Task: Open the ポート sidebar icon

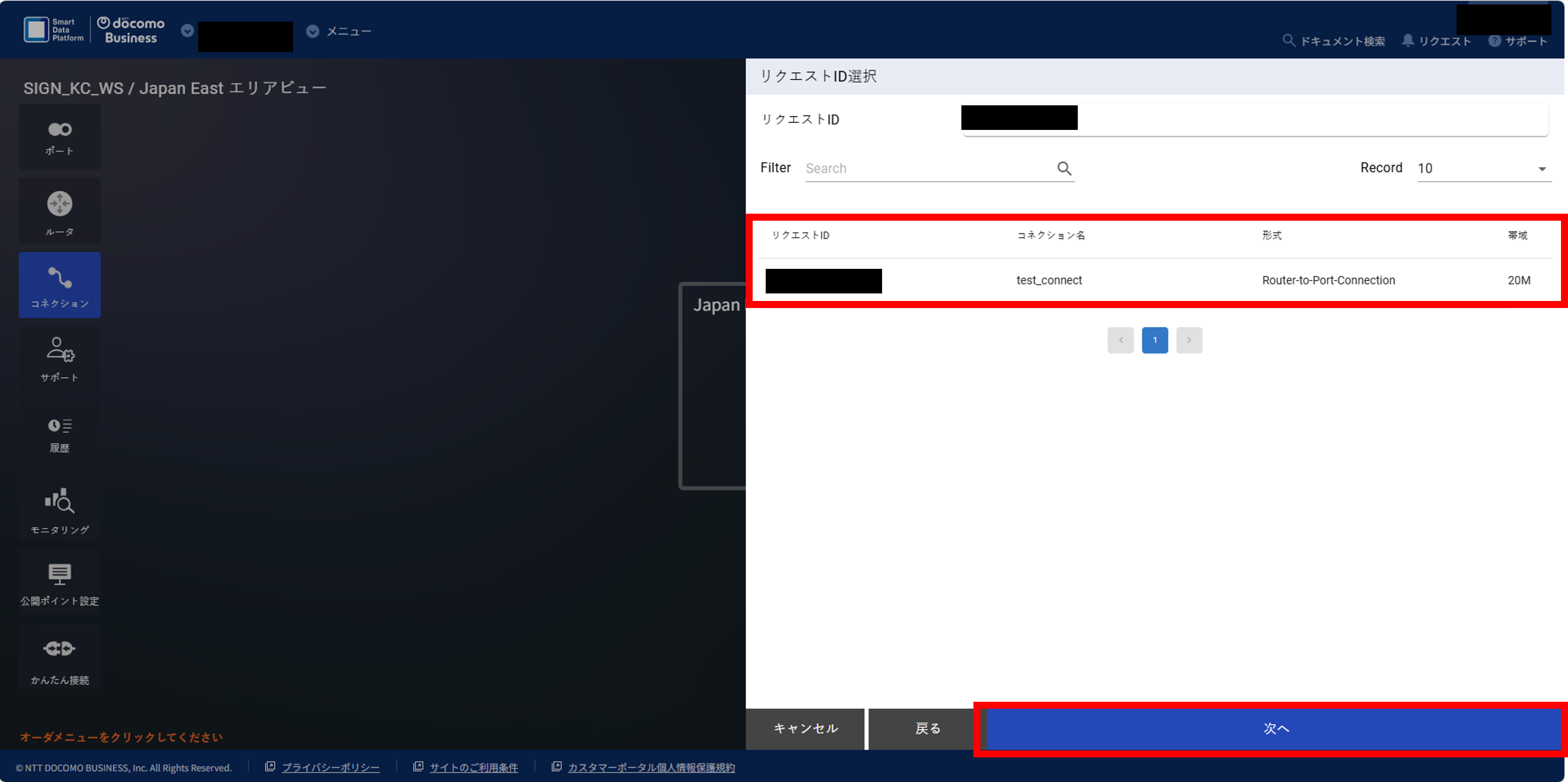Action: click(60, 137)
